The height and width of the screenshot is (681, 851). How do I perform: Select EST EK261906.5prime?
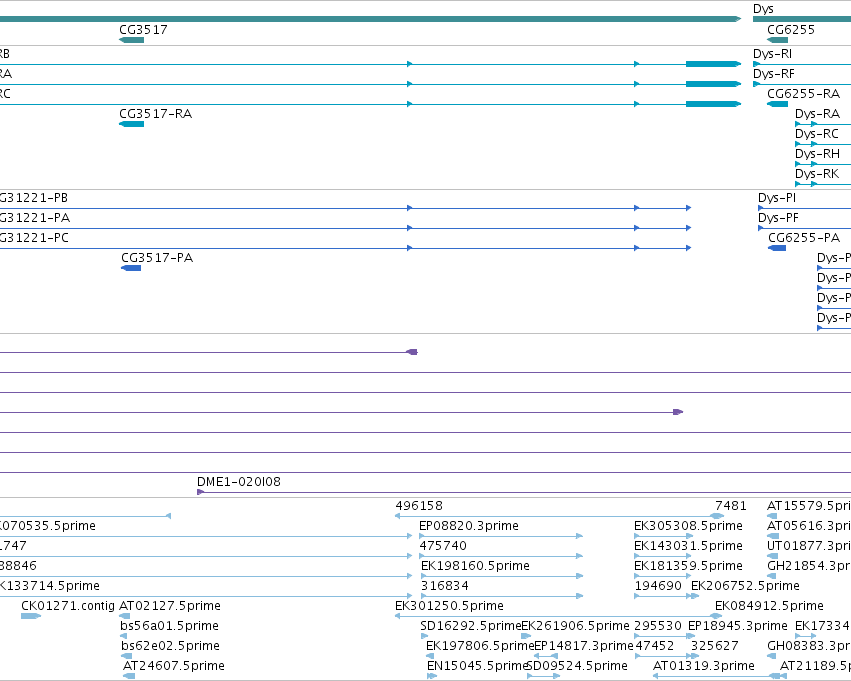(575, 626)
